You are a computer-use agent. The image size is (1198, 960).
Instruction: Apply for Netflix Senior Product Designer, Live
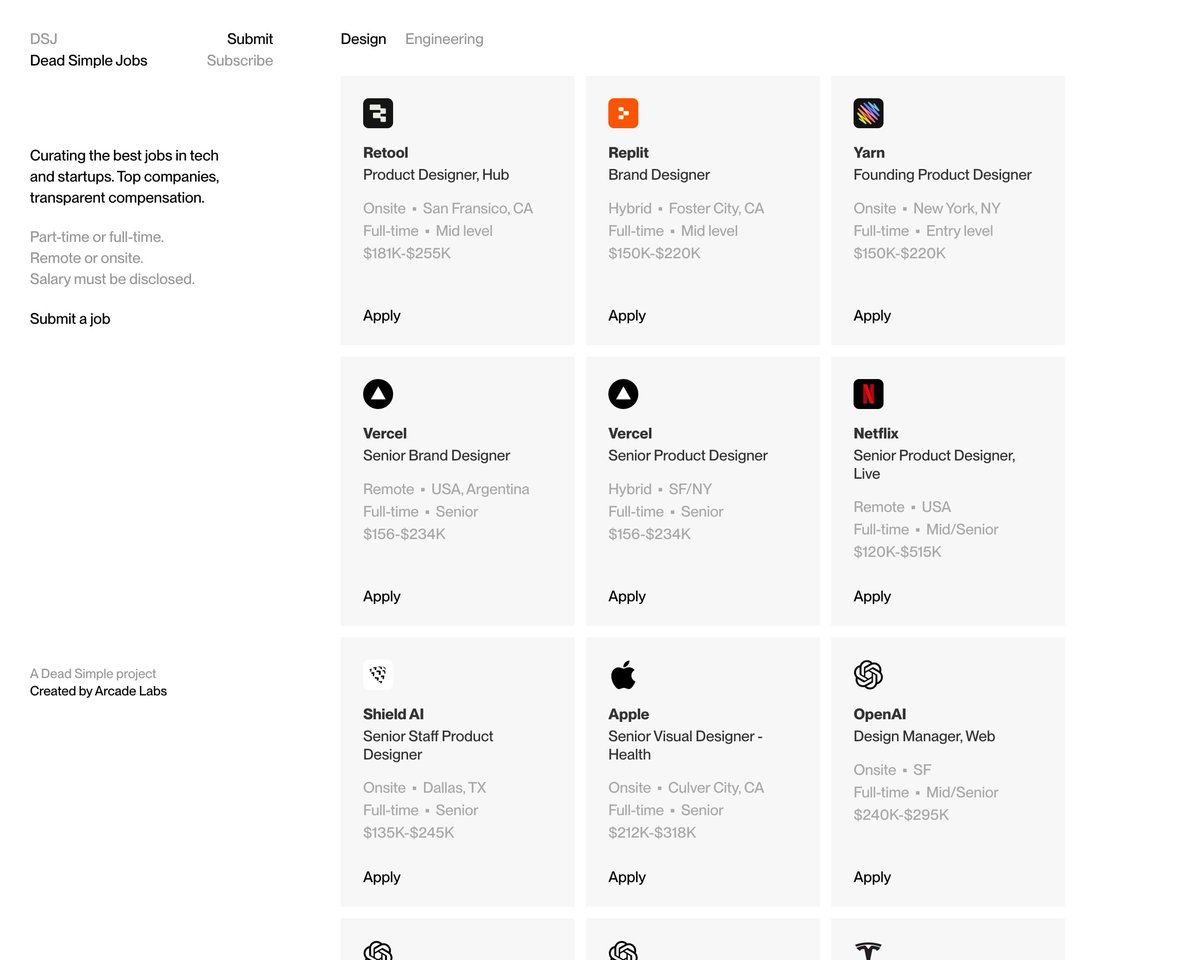[x=871, y=596]
